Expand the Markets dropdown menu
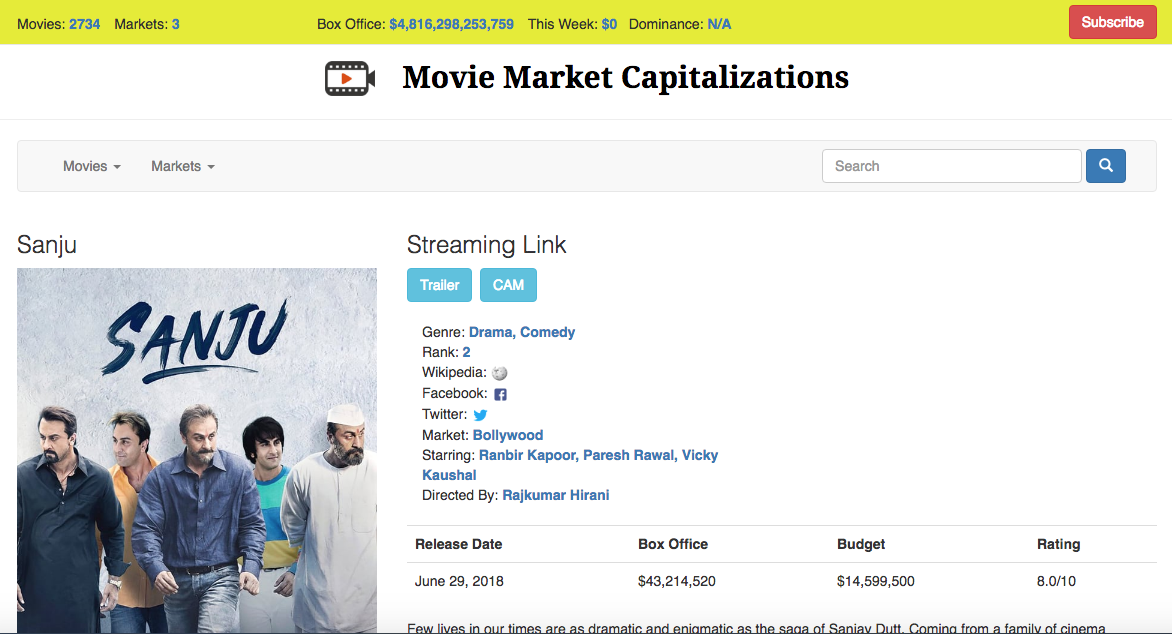This screenshot has height=634, width=1172. tap(181, 166)
